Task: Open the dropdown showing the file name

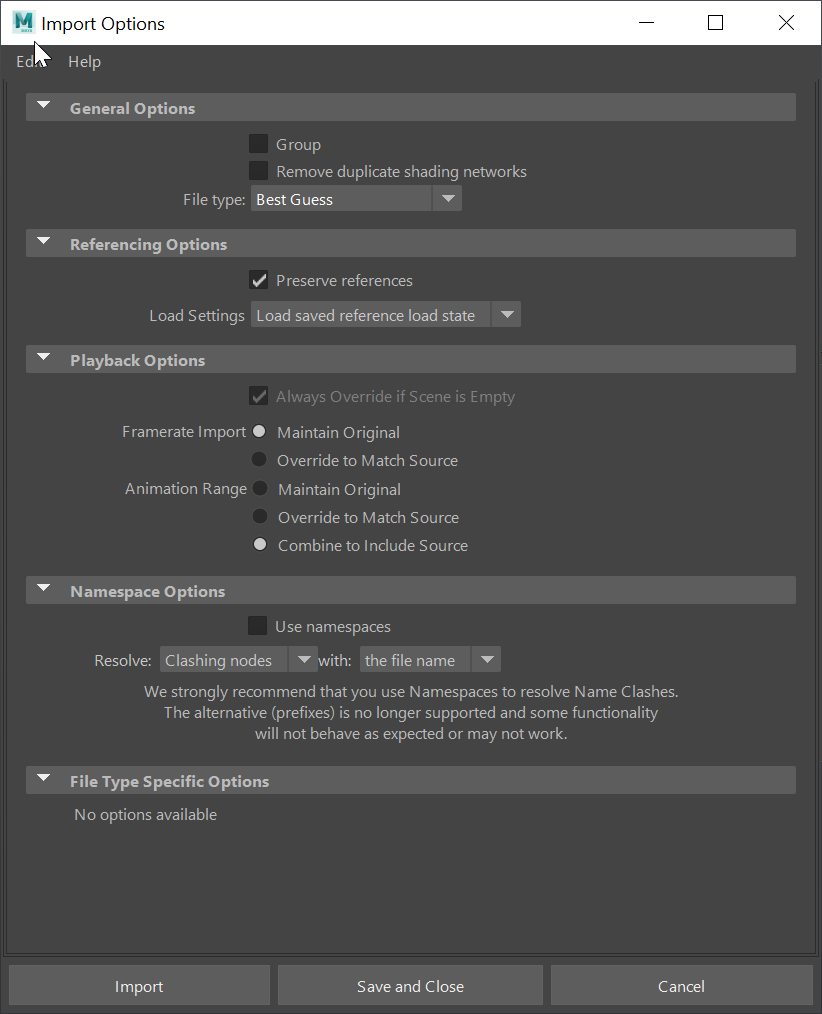Action: point(486,659)
